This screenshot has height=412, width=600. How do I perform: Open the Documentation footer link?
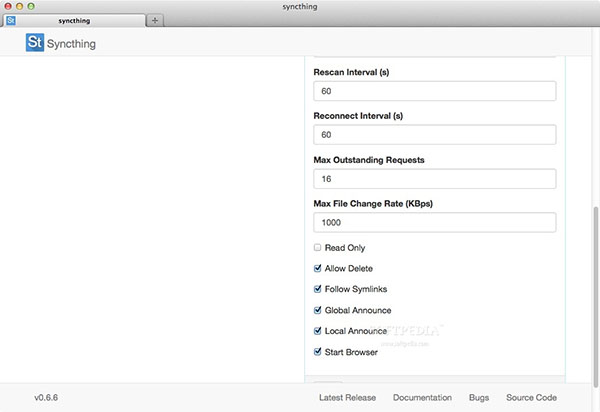click(x=422, y=398)
